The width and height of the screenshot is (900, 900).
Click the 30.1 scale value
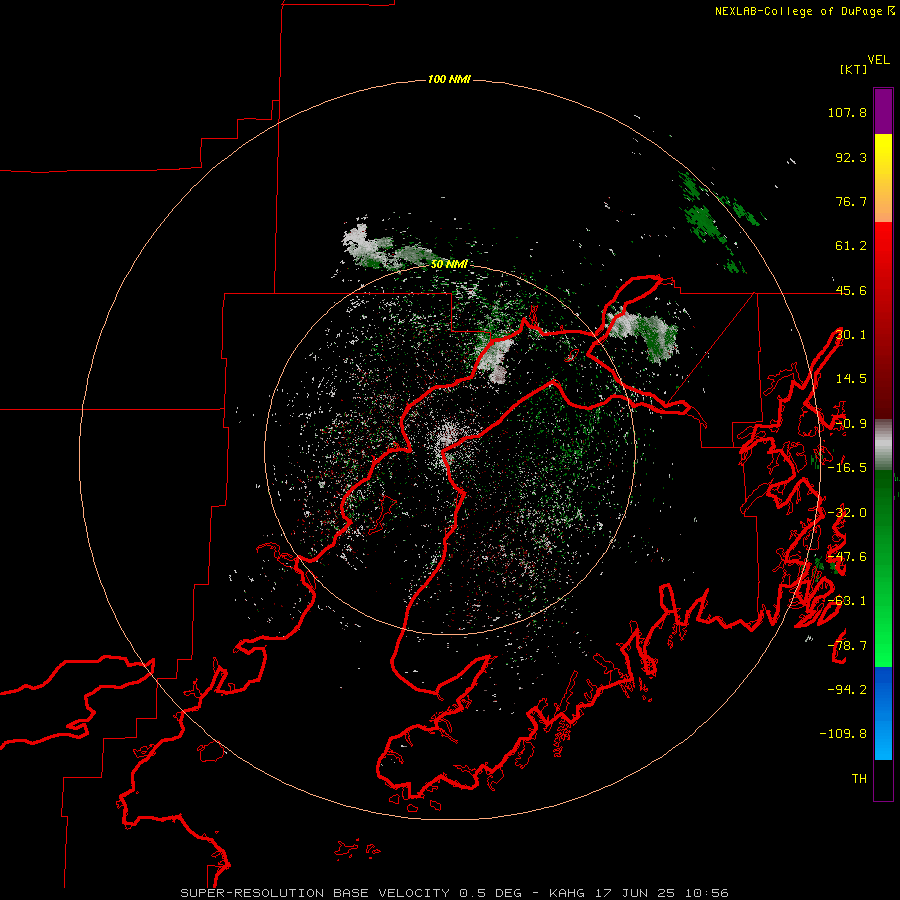click(x=851, y=335)
